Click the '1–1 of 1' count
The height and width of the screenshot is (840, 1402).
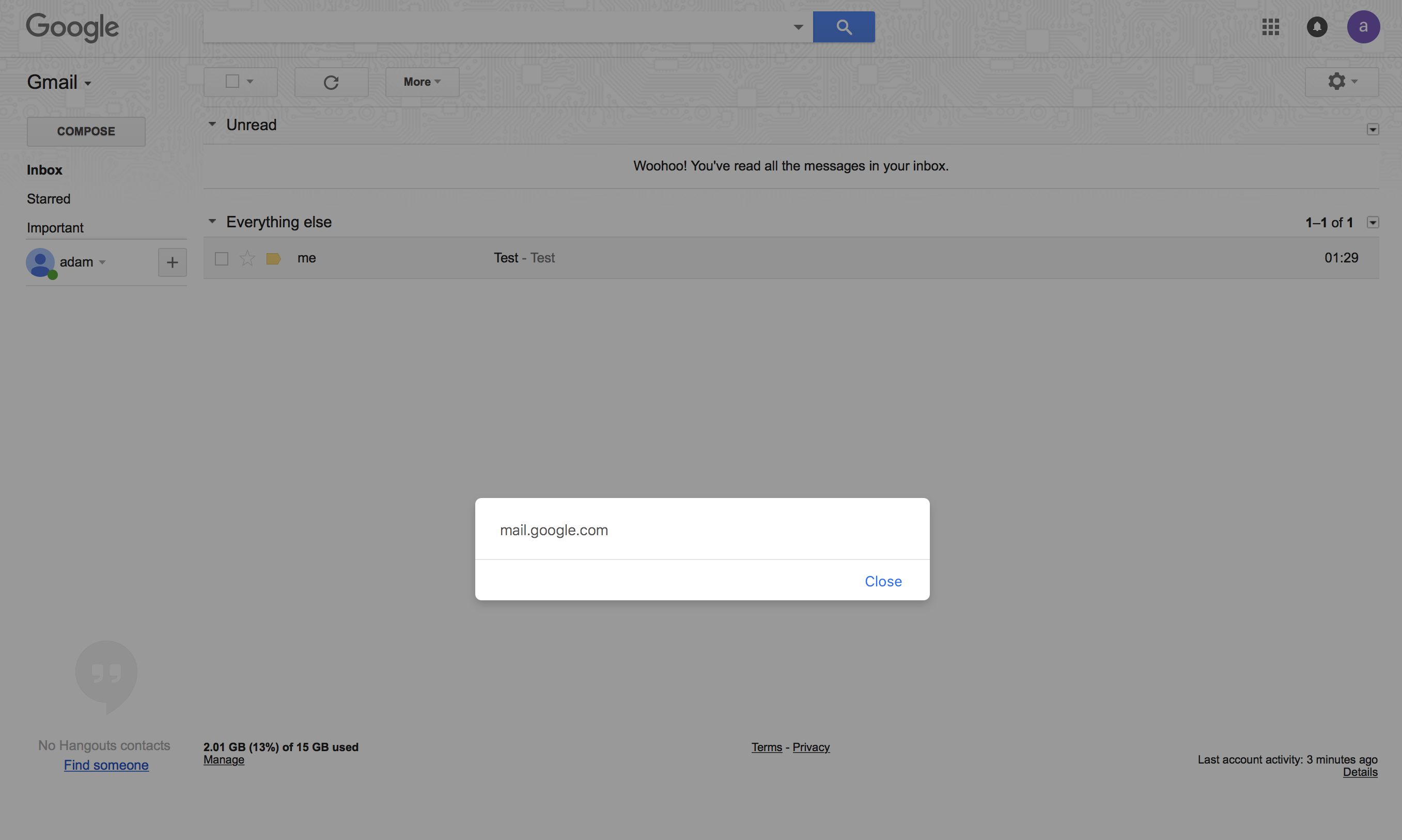point(1329,223)
